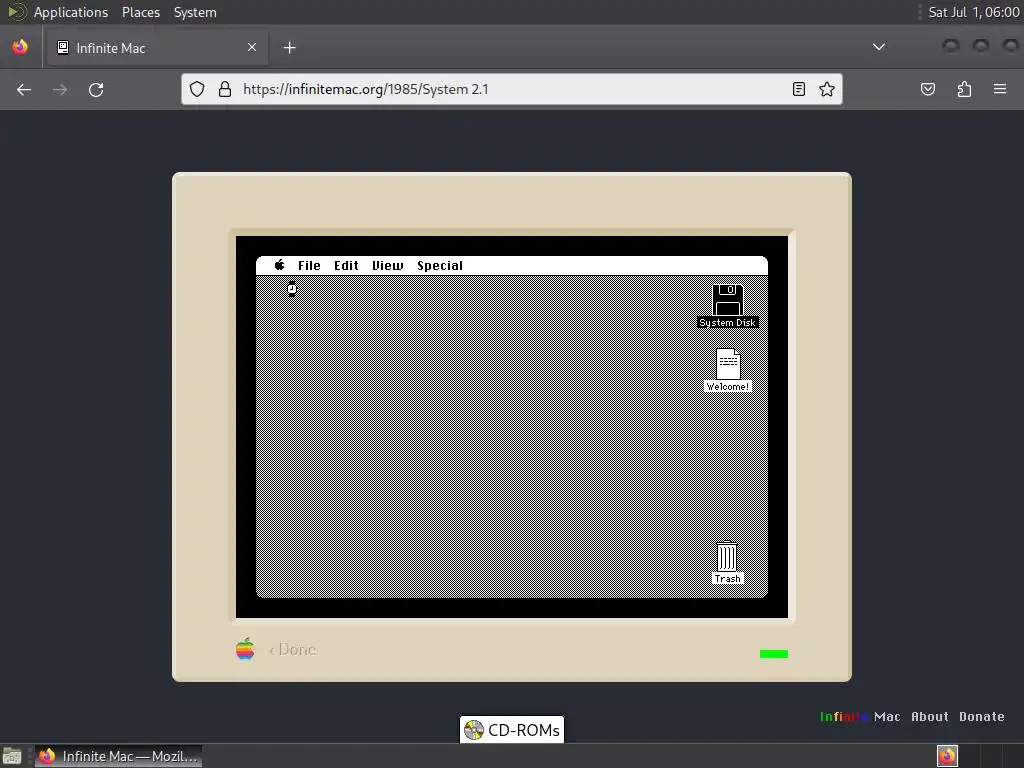Click the tracking protection shield icon

[197, 89]
